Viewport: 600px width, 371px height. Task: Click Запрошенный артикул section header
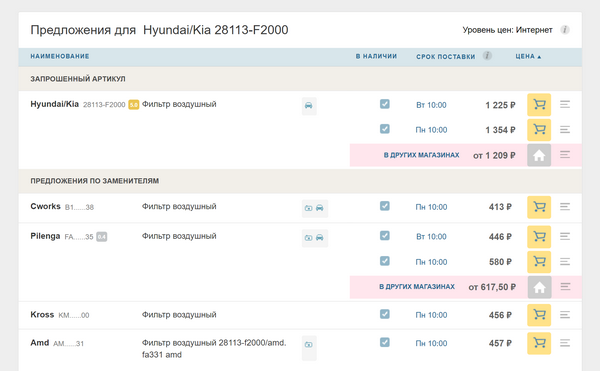point(78,79)
